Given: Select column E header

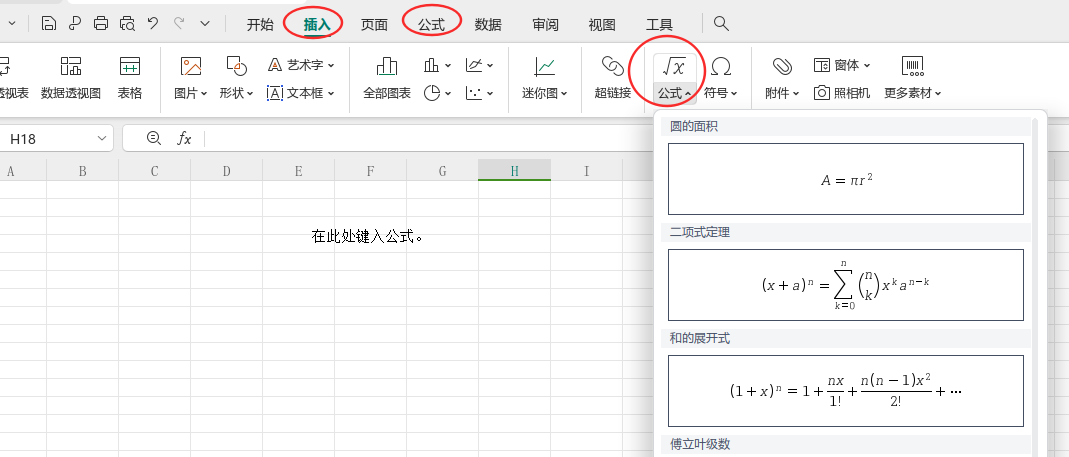Looking at the screenshot, I should pos(299,171).
